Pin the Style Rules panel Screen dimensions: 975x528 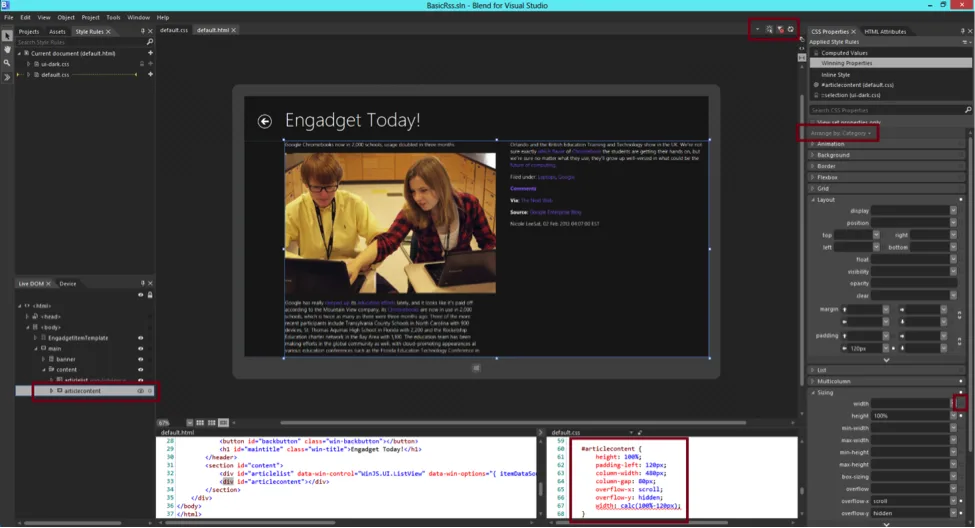142,31
